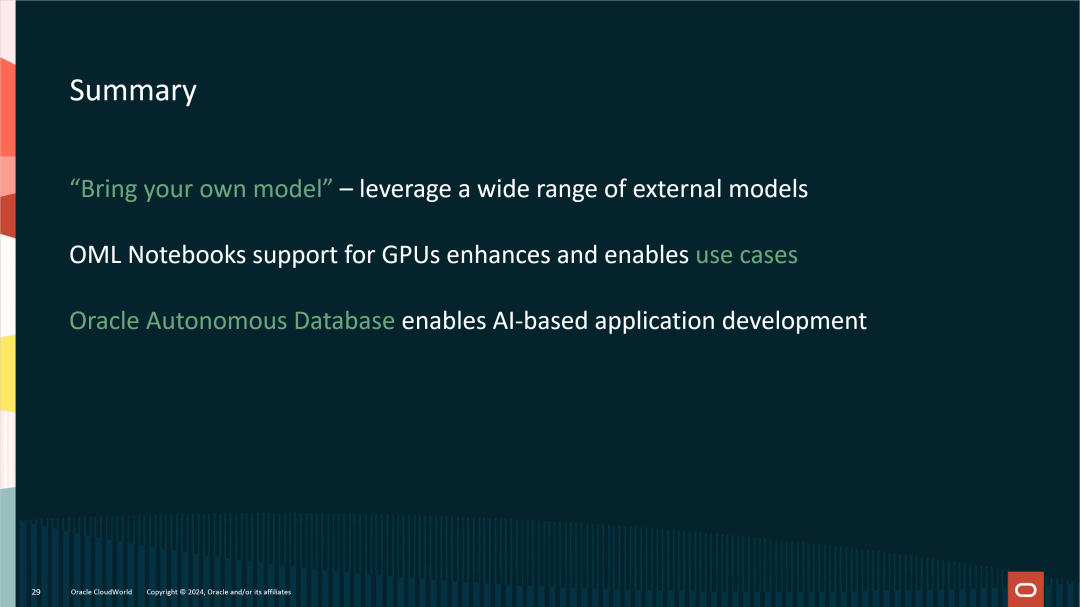Click the "Oracle Autonomous Database" green text

(x=231, y=321)
